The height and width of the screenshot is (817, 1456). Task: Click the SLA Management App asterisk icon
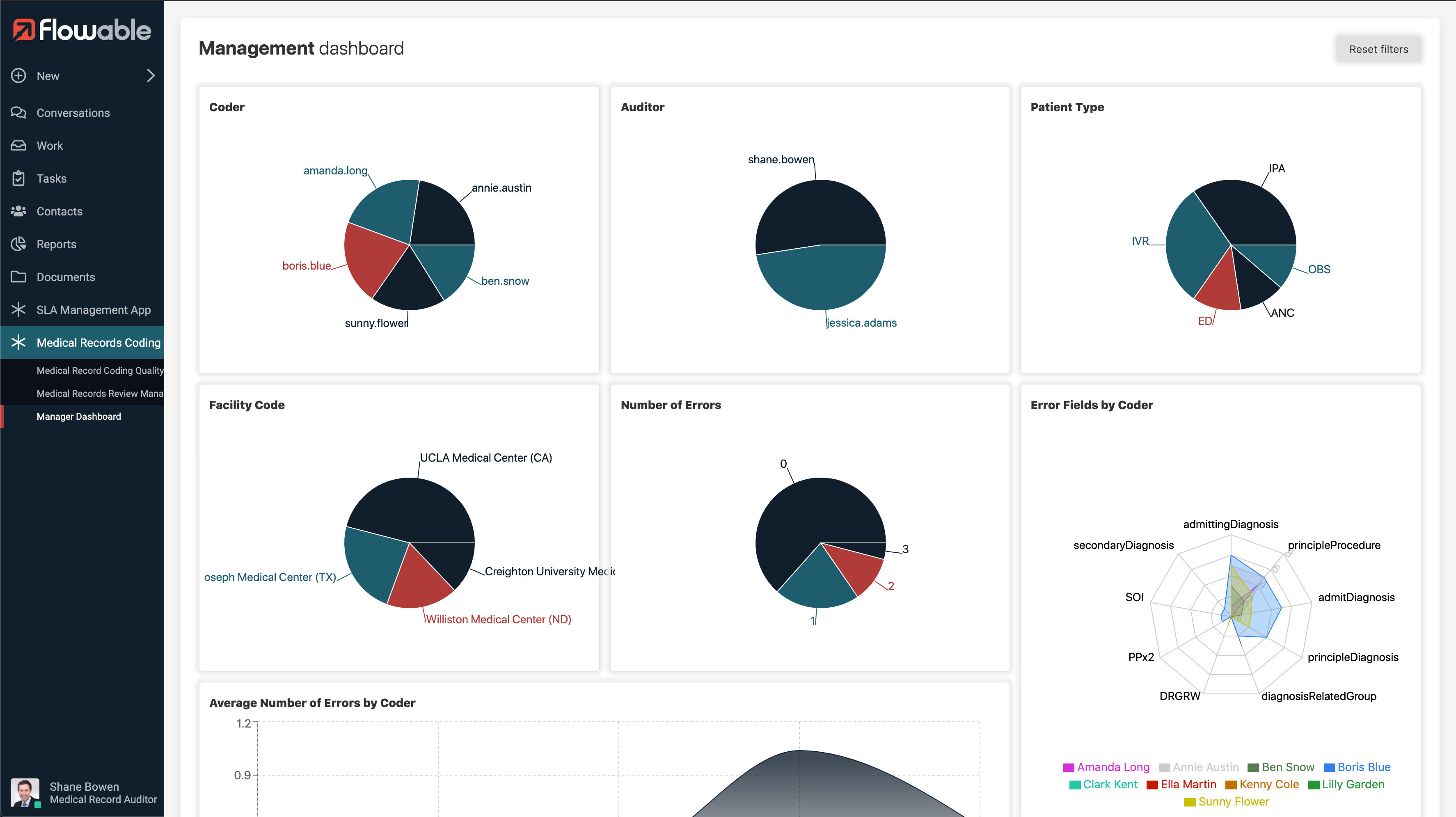click(18, 309)
